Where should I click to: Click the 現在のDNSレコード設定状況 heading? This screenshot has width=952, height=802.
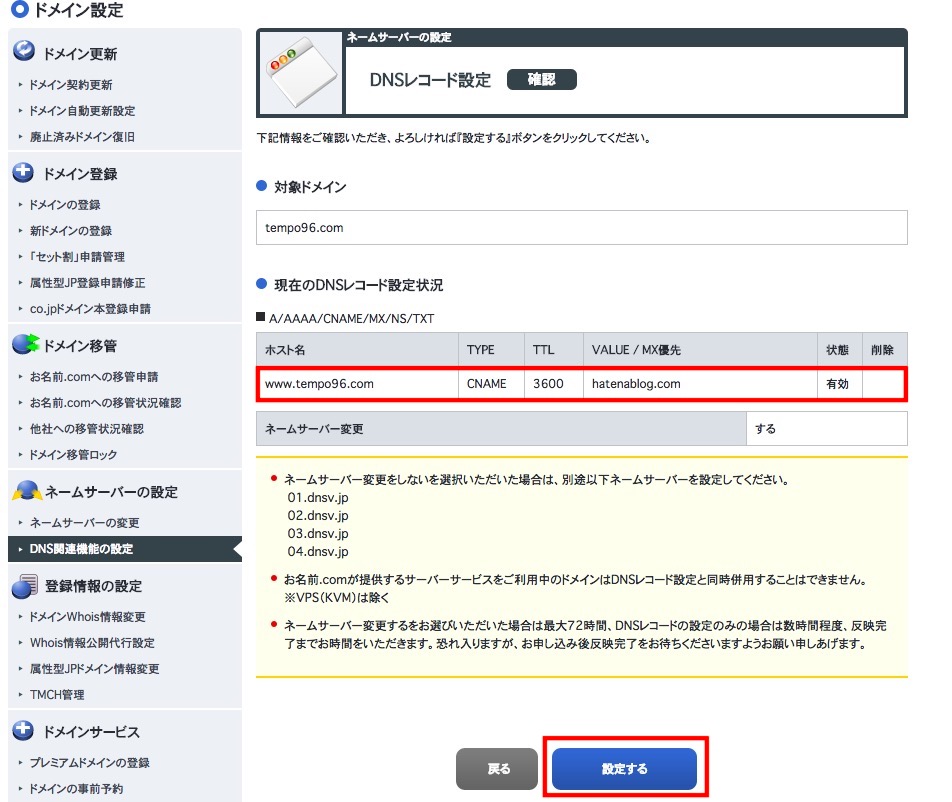click(358, 285)
